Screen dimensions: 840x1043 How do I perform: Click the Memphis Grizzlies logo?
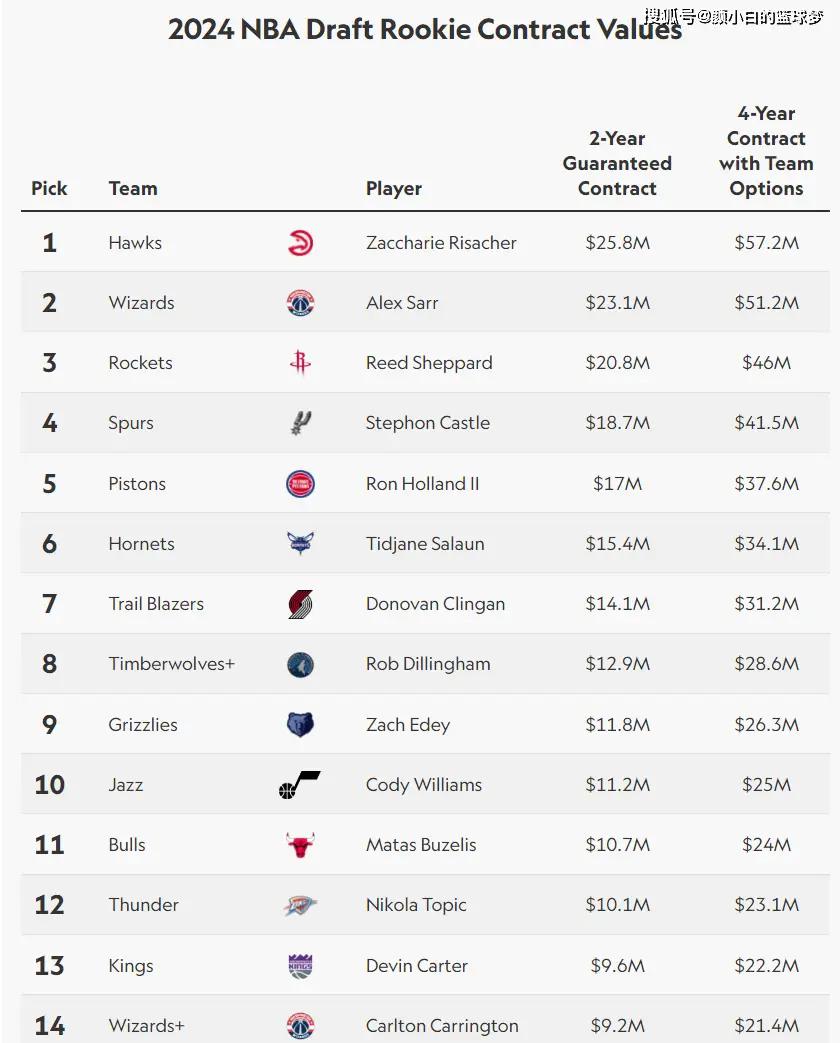300,724
